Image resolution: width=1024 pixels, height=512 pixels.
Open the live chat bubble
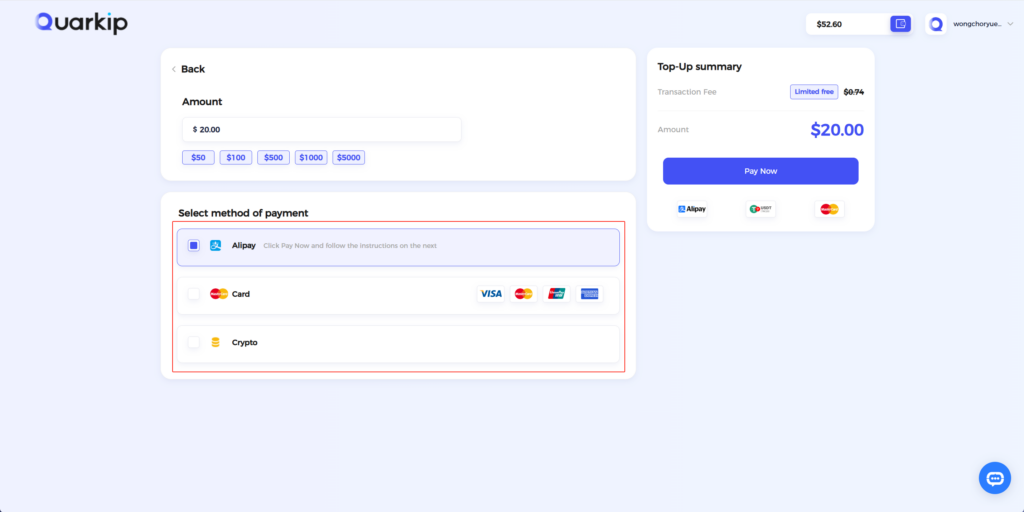tap(995, 478)
